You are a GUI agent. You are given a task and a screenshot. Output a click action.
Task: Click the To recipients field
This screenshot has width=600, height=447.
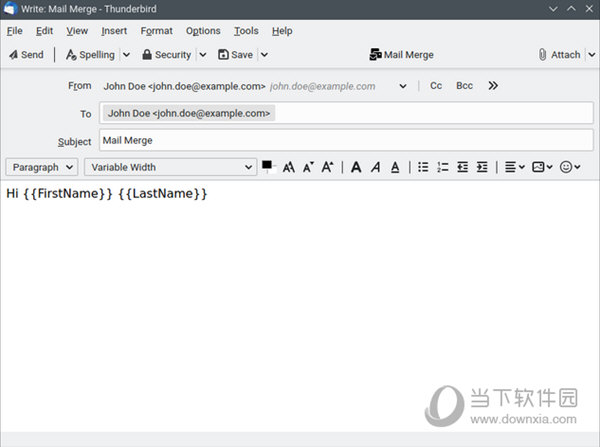point(346,113)
